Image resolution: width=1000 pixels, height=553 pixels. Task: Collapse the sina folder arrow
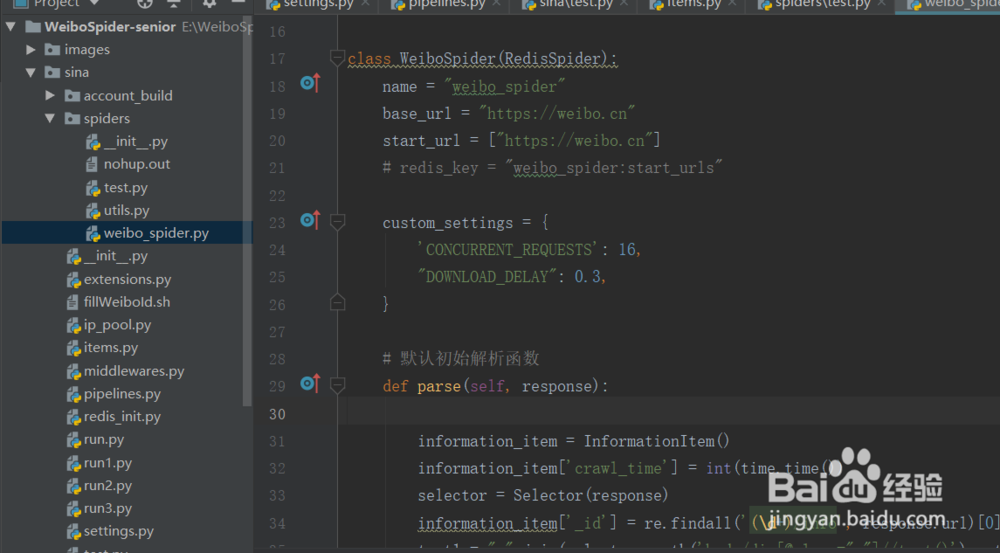click(31, 72)
